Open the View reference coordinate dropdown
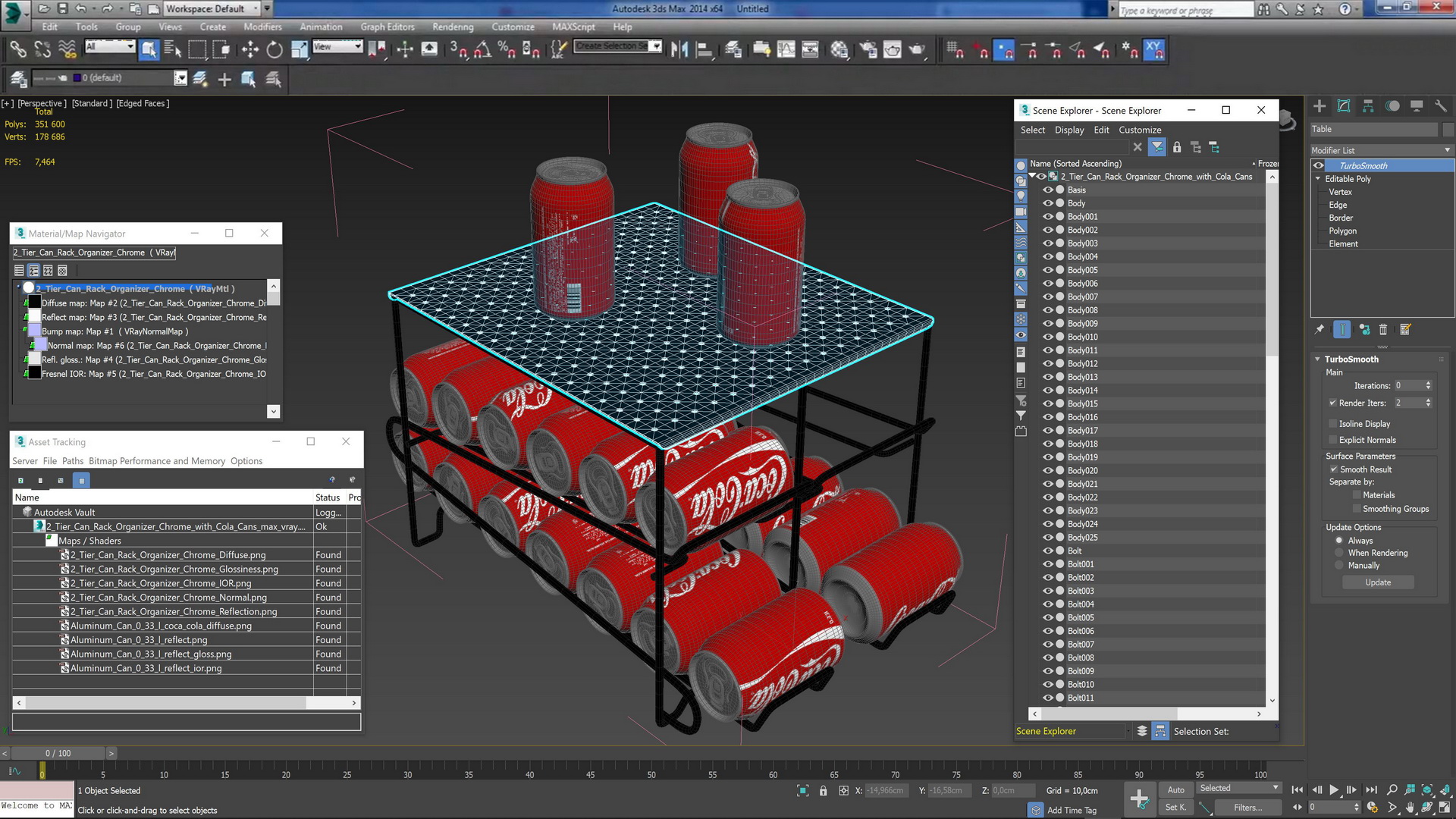 click(337, 47)
